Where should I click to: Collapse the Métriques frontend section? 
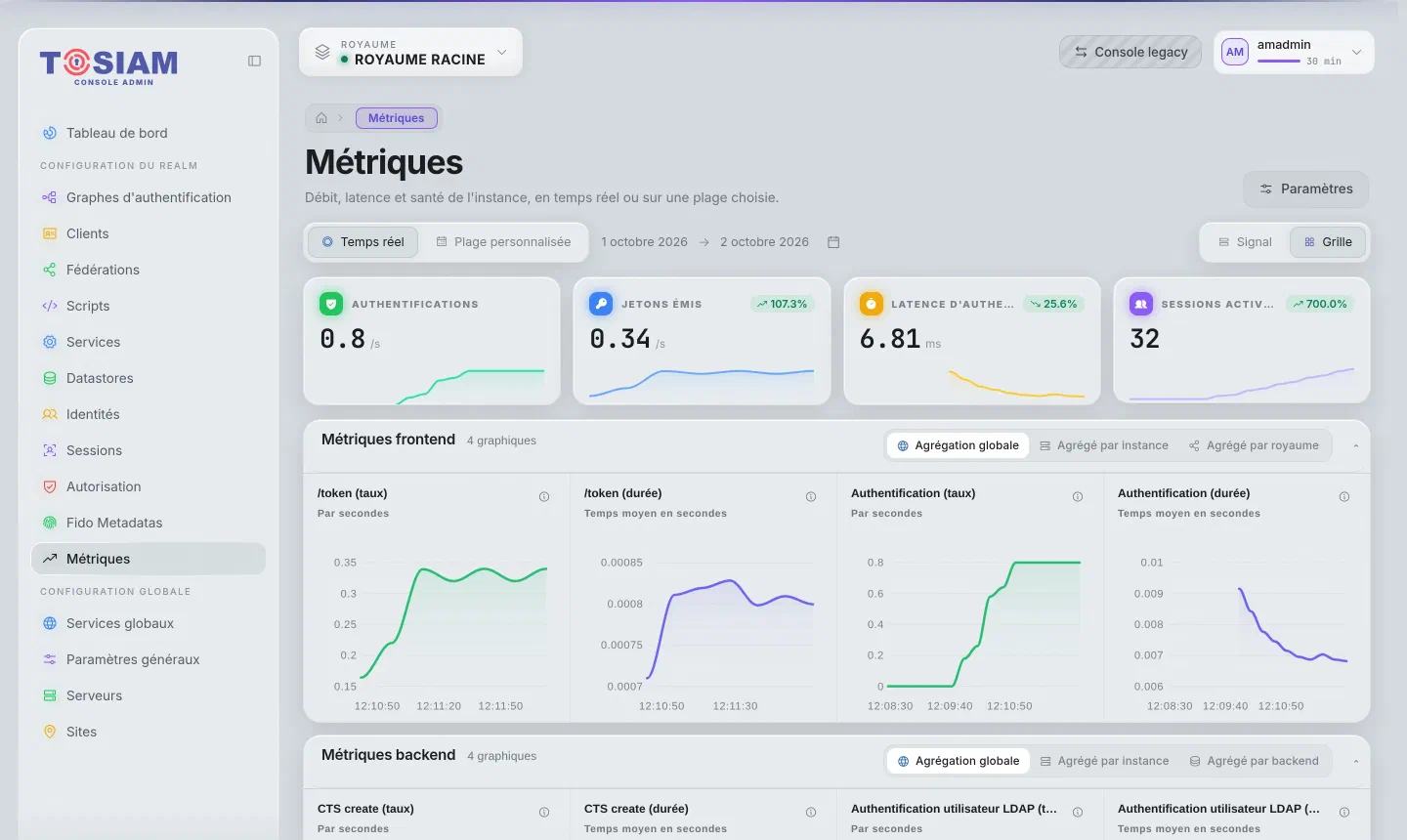pos(1356,445)
